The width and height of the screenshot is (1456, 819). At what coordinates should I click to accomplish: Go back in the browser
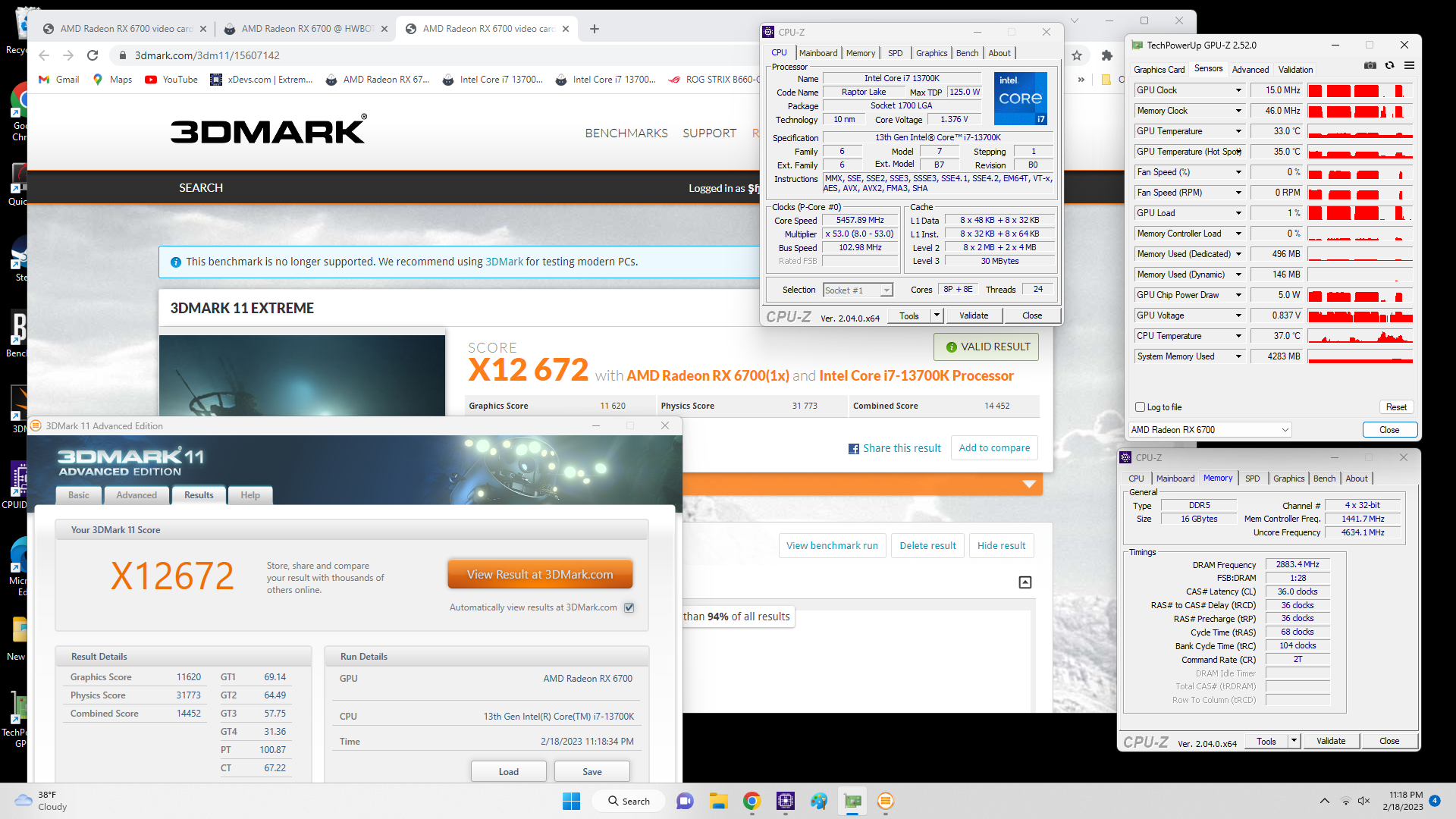44,55
